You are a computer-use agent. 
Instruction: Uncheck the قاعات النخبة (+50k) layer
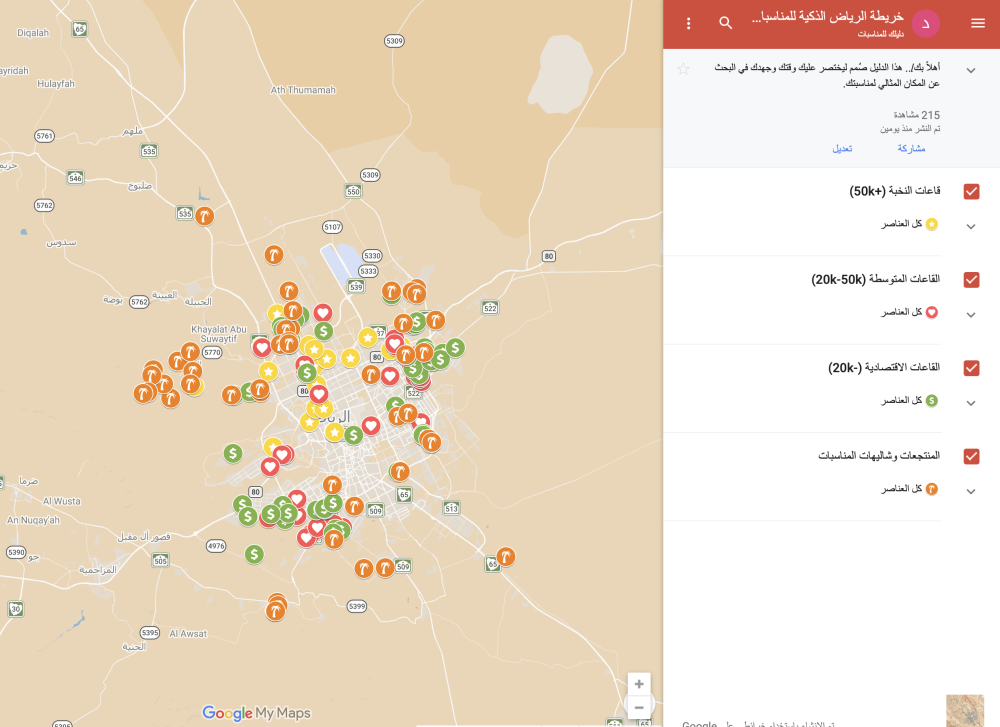971,191
